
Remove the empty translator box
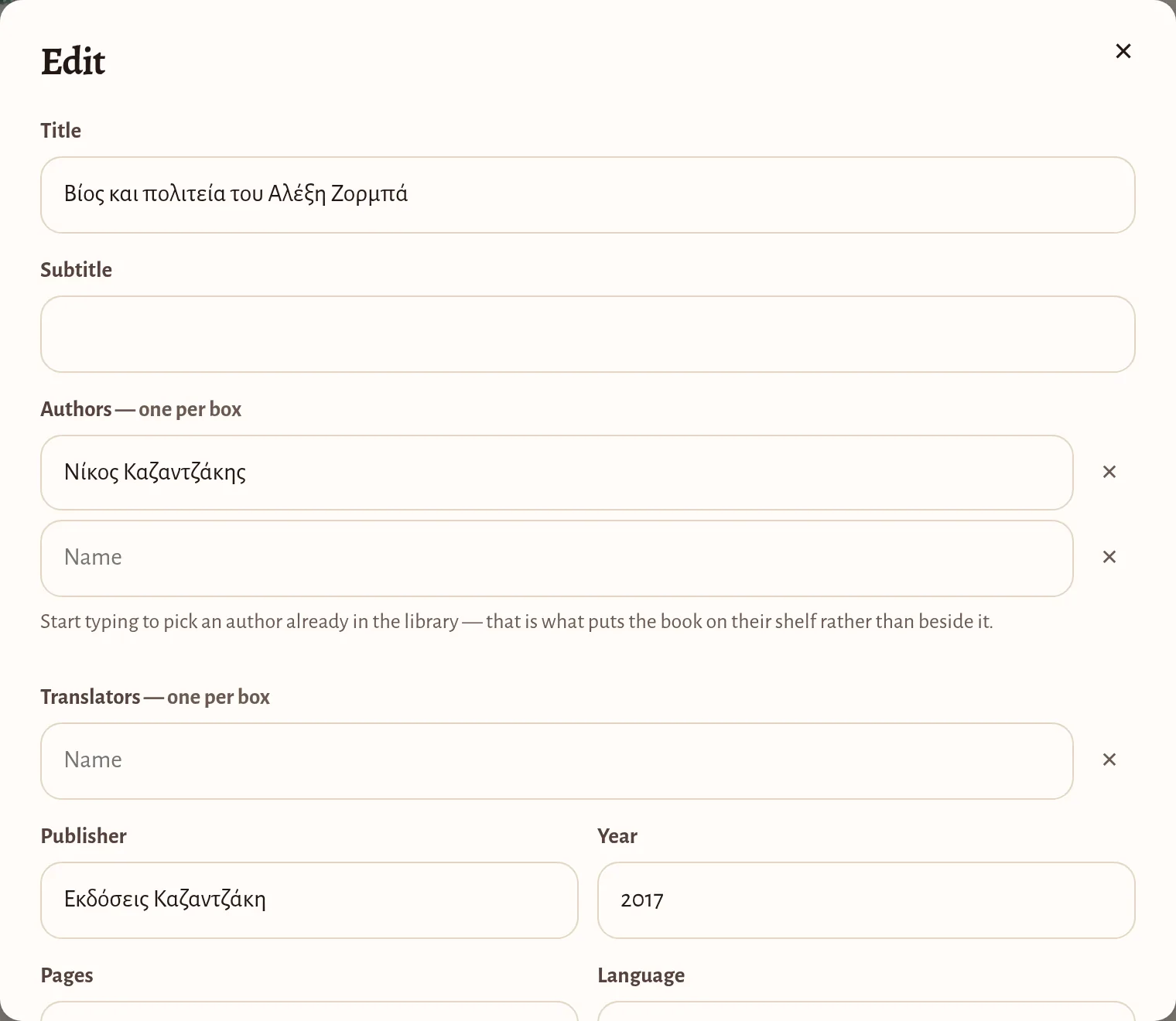click(1109, 760)
